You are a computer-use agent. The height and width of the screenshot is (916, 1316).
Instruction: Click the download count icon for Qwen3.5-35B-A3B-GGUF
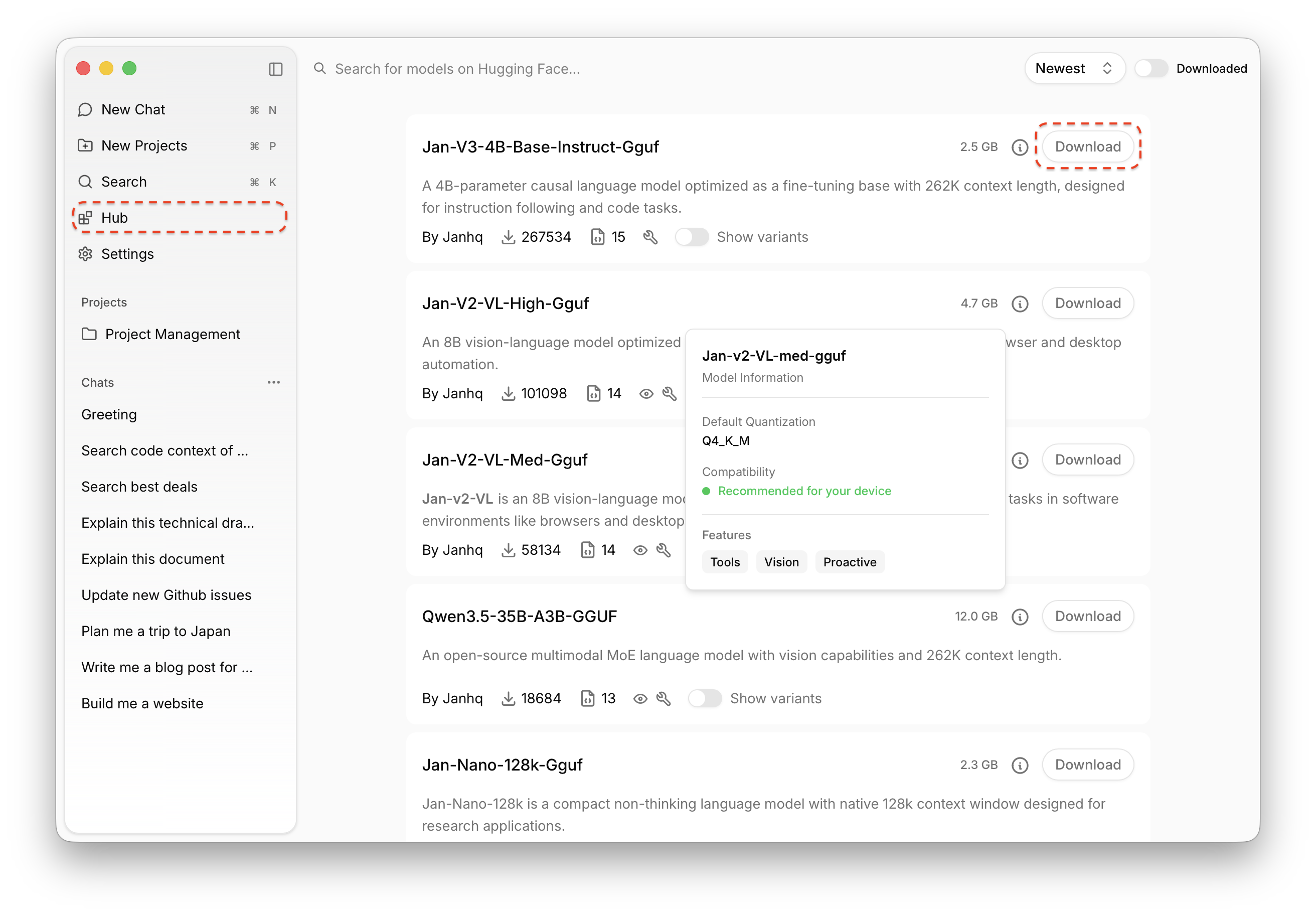point(508,699)
